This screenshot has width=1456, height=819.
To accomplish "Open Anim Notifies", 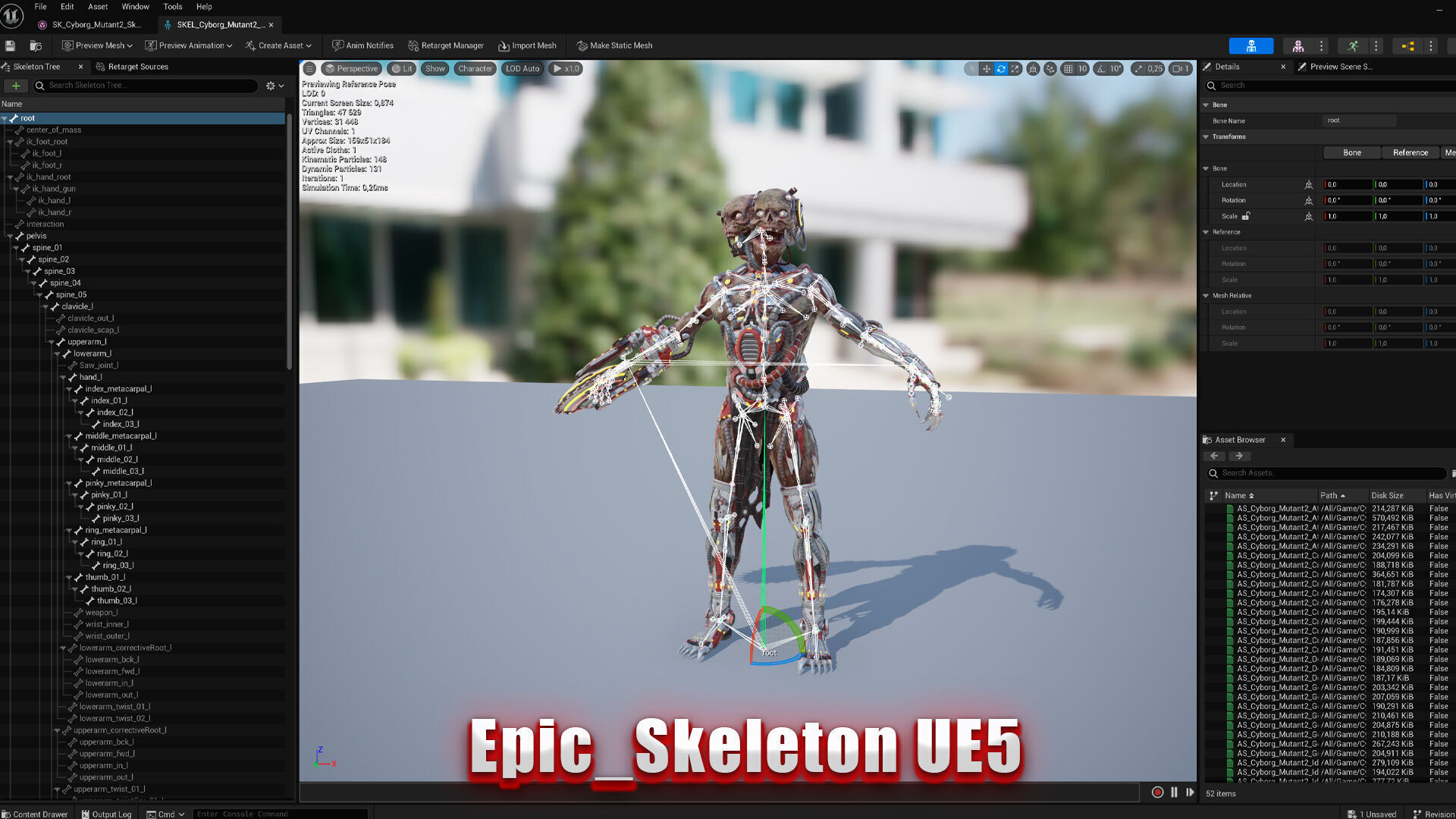I will point(362,45).
